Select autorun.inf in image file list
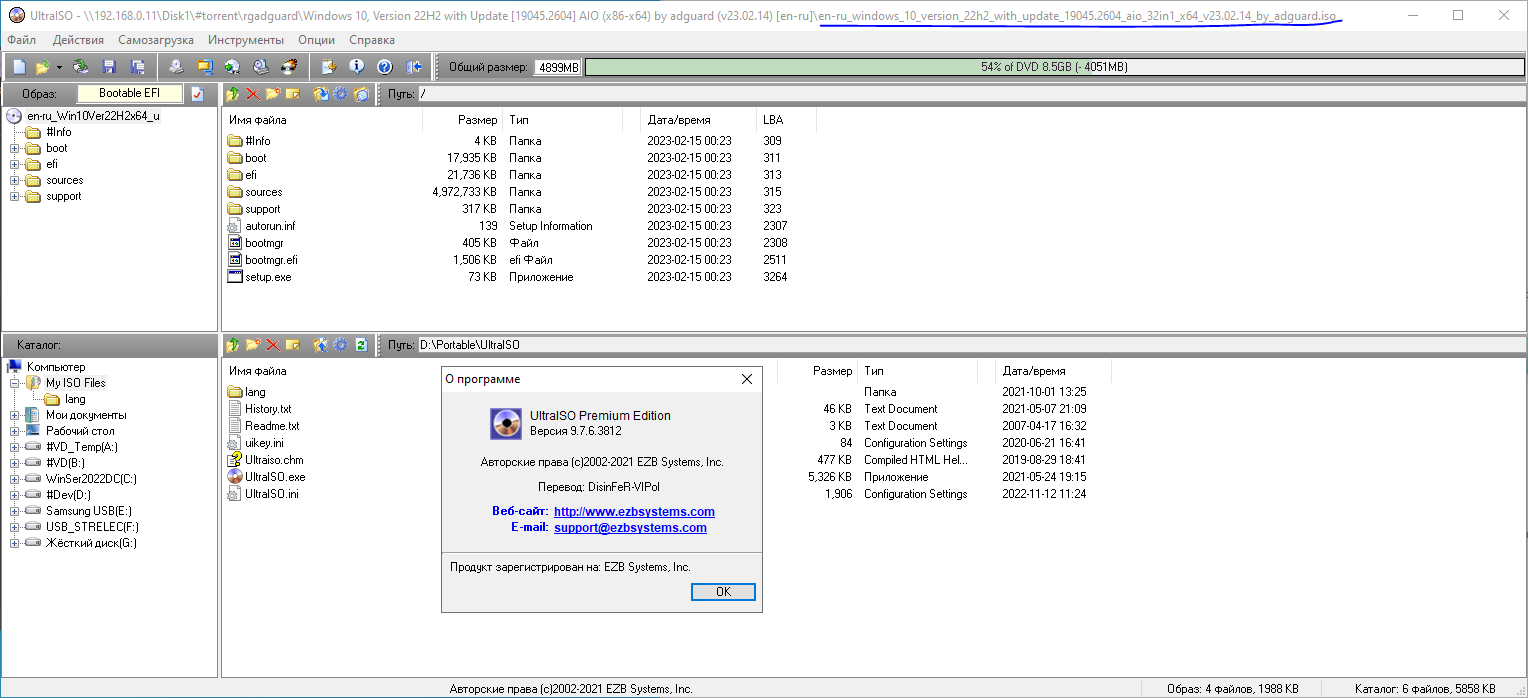 click(270, 226)
